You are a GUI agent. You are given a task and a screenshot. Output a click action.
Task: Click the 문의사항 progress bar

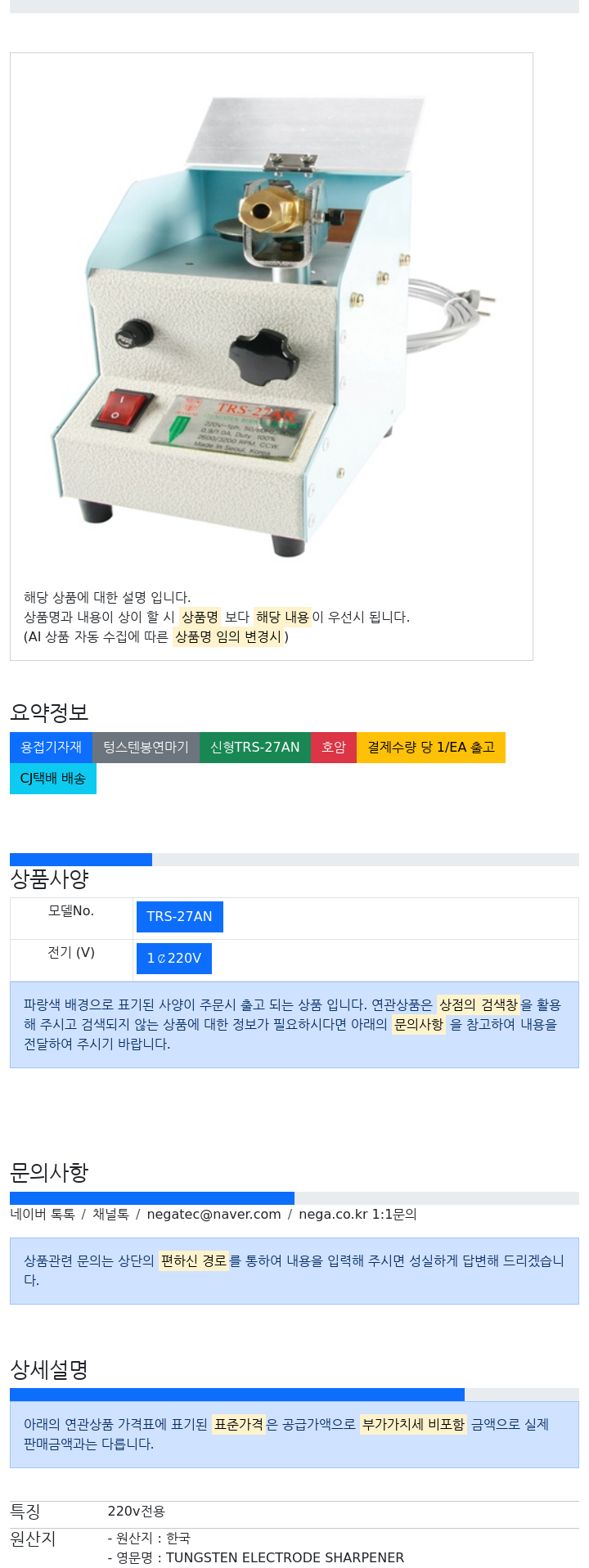pyautogui.click(x=294, y=1198)
